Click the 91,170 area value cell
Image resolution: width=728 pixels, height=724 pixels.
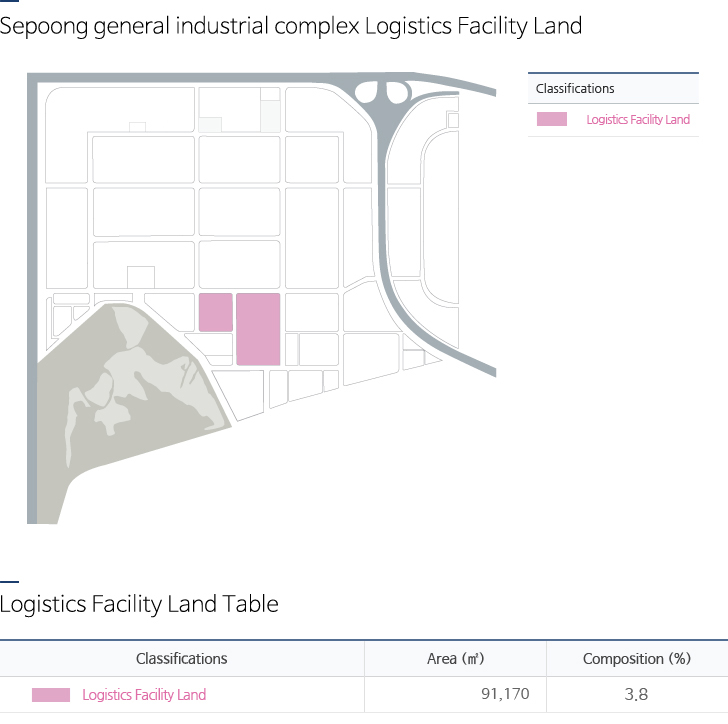tap(505, 694)
